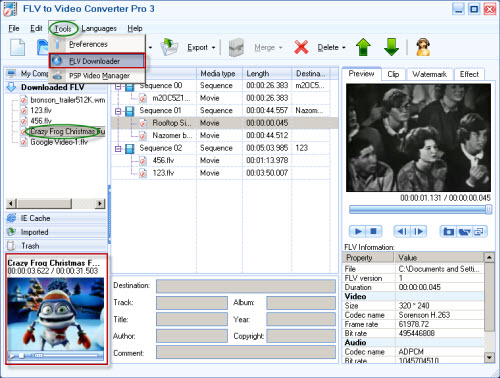
Task: Click the Stop button under preview
Action: [374, 231]
